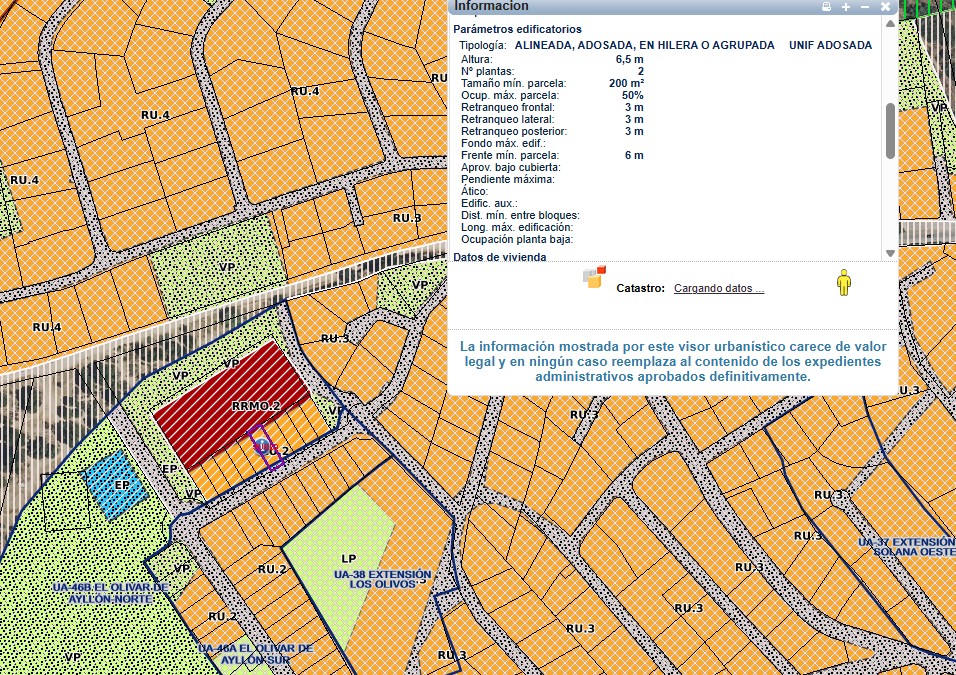This screenshot has height=675, width=956.
Task: Click the 'Datos de vivienda' section heading
Action: tap(500, 257)
